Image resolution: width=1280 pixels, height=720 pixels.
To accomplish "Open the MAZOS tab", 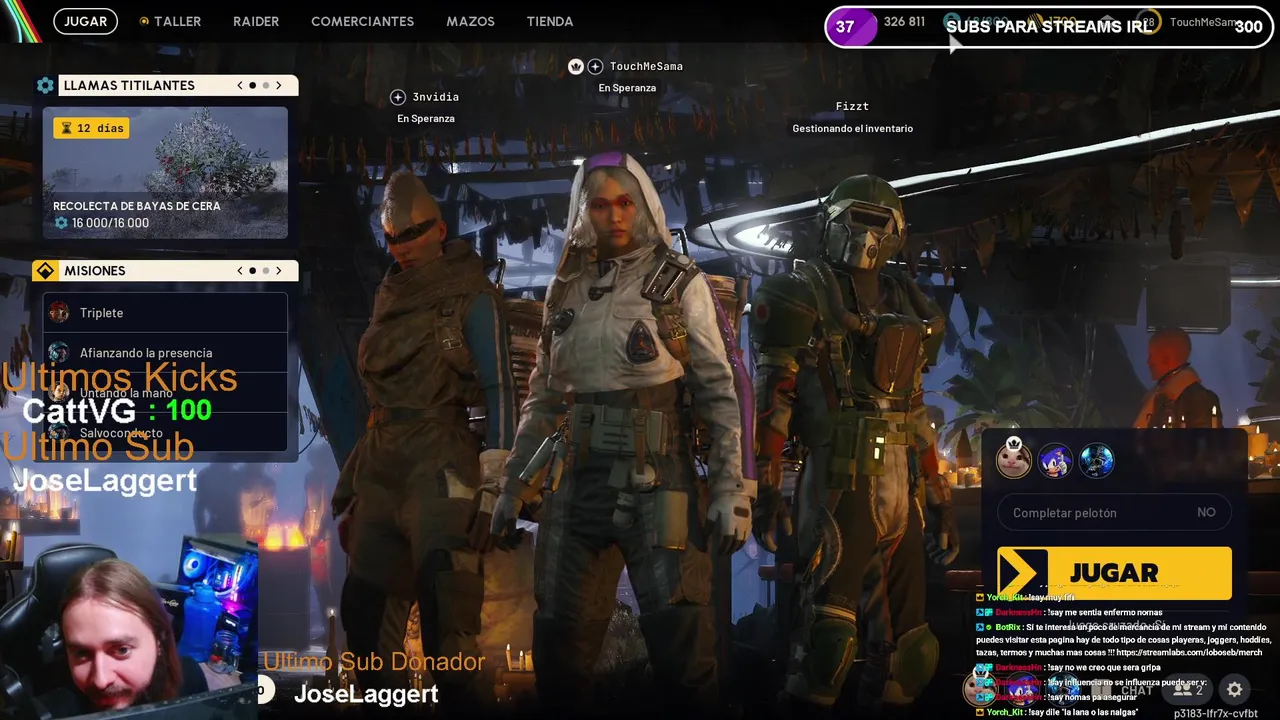I will click(470, 21).
